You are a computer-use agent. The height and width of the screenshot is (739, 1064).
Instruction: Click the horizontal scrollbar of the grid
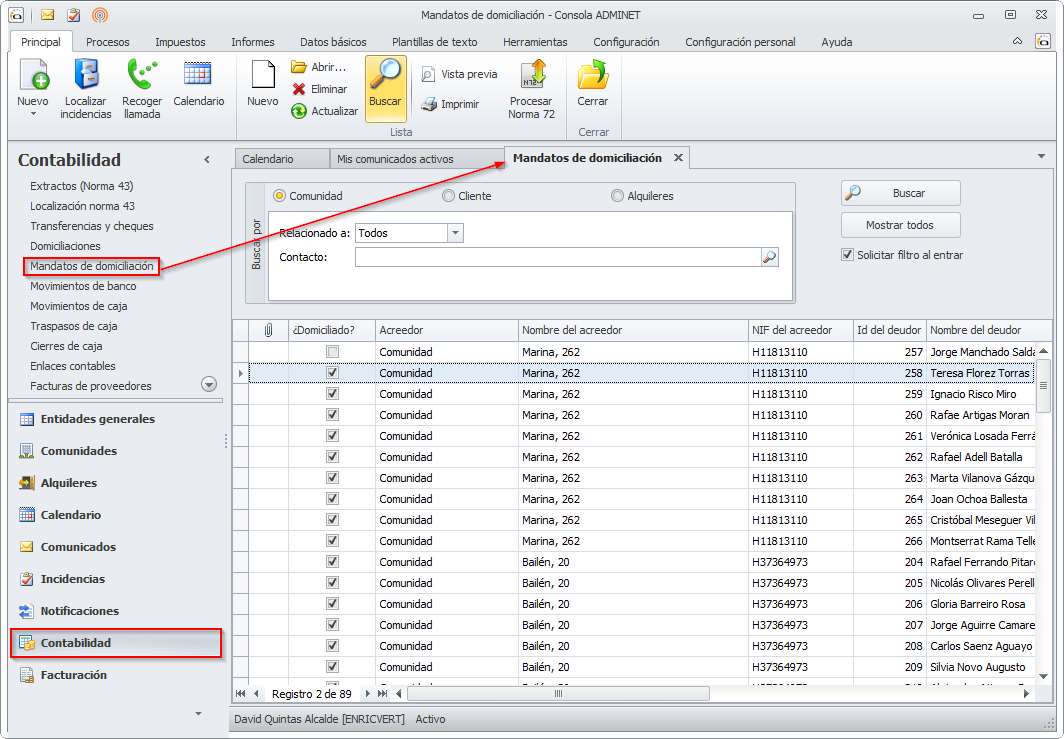click(x=560, y=693)
